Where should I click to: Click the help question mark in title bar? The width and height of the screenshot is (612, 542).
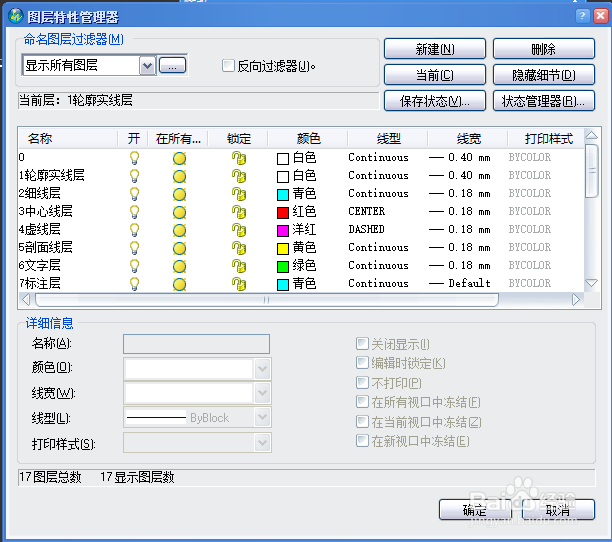(582, 16)
